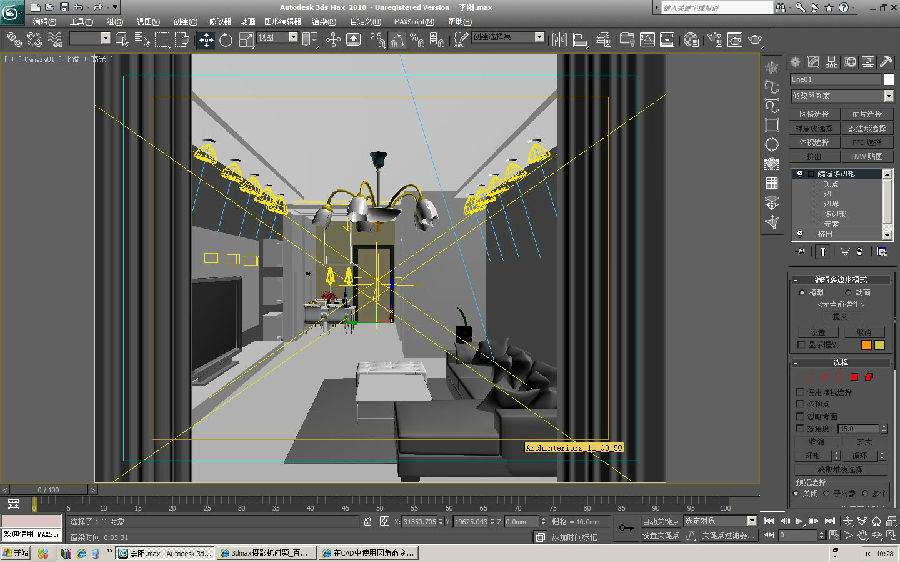The height and width of the screenshot is (562, 900).
Task: Choose the Select and Rotate tool
Action: [x=225, y=40]
